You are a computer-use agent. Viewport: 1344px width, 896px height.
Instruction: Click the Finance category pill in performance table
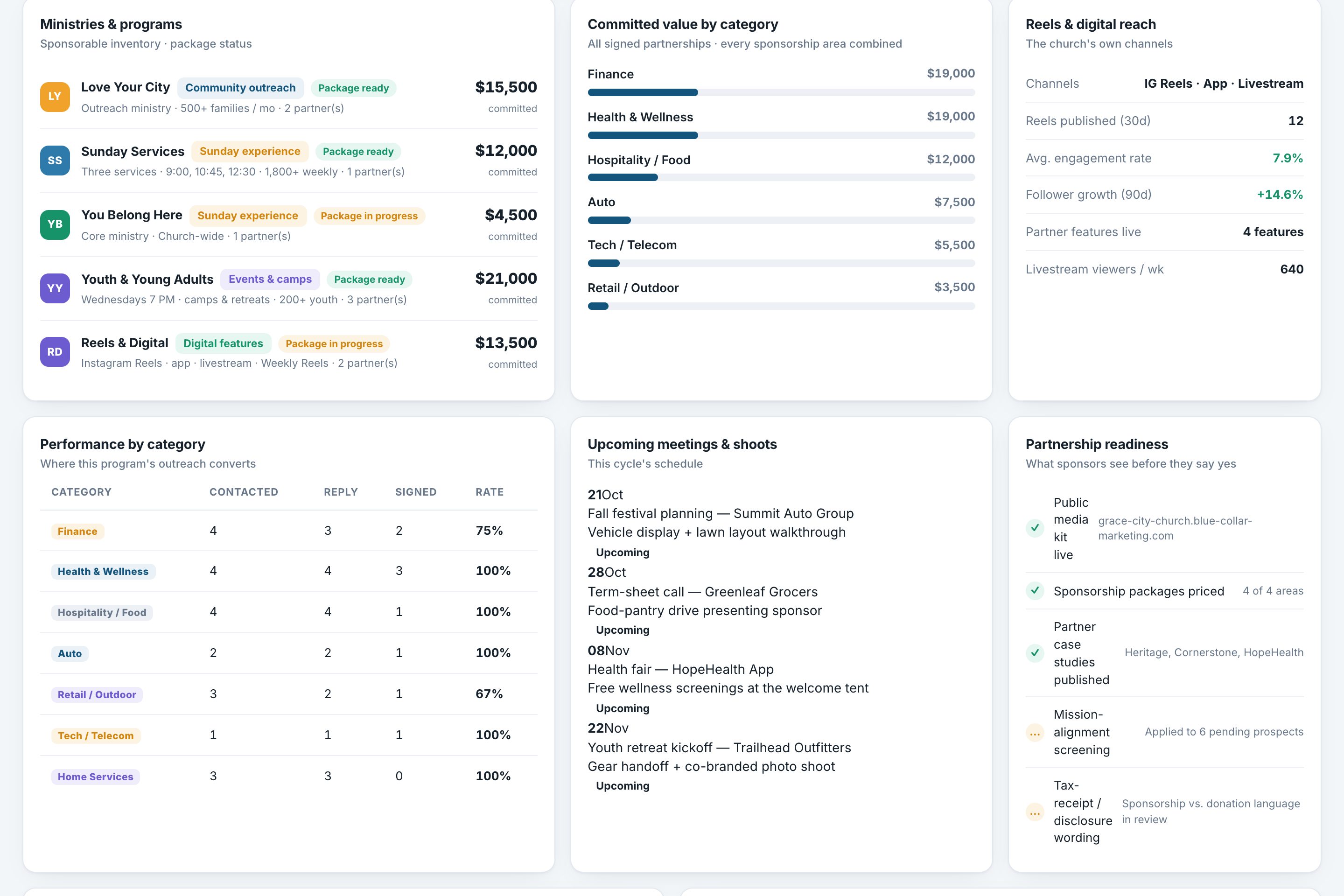point(78,532)
